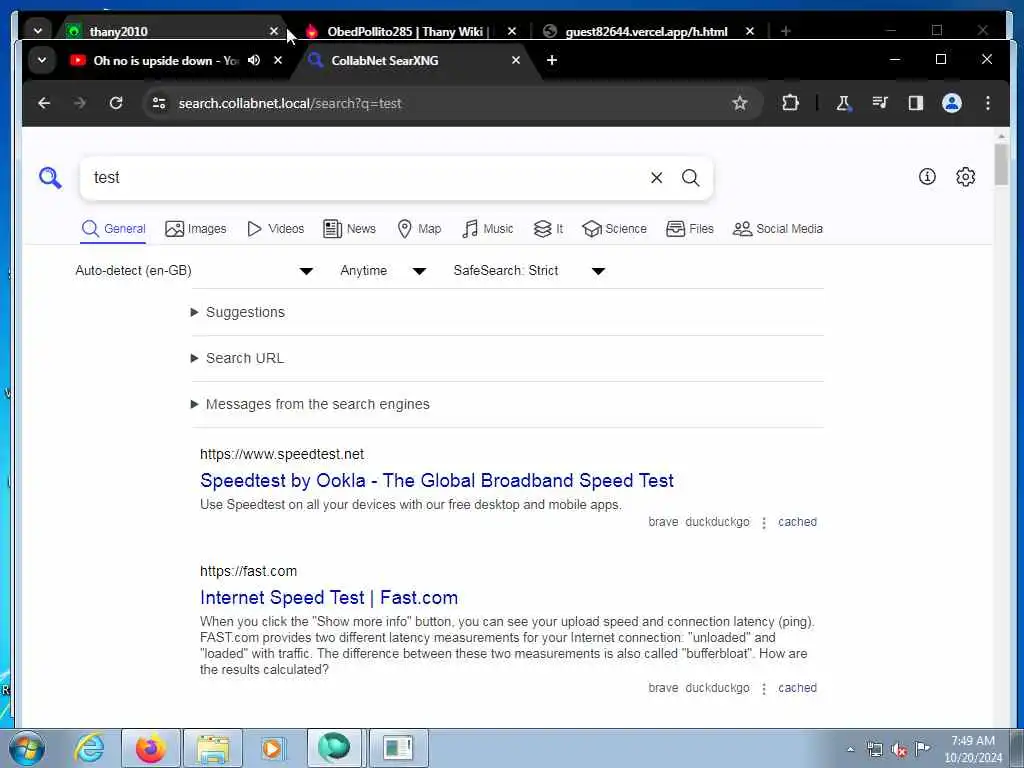
Task: Select the Science search category
Action: (615, 229)
